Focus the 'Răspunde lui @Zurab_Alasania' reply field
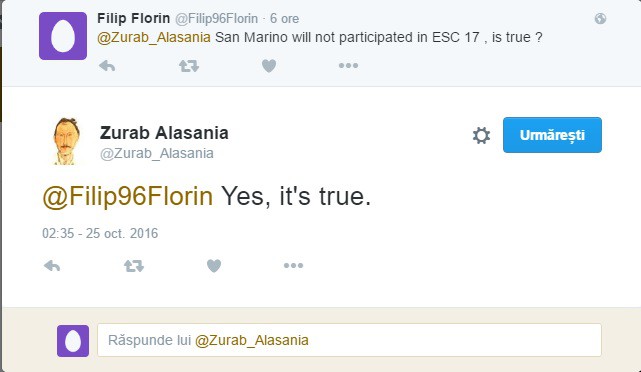Viewport: 641px width, 372px height. (349, 340)
